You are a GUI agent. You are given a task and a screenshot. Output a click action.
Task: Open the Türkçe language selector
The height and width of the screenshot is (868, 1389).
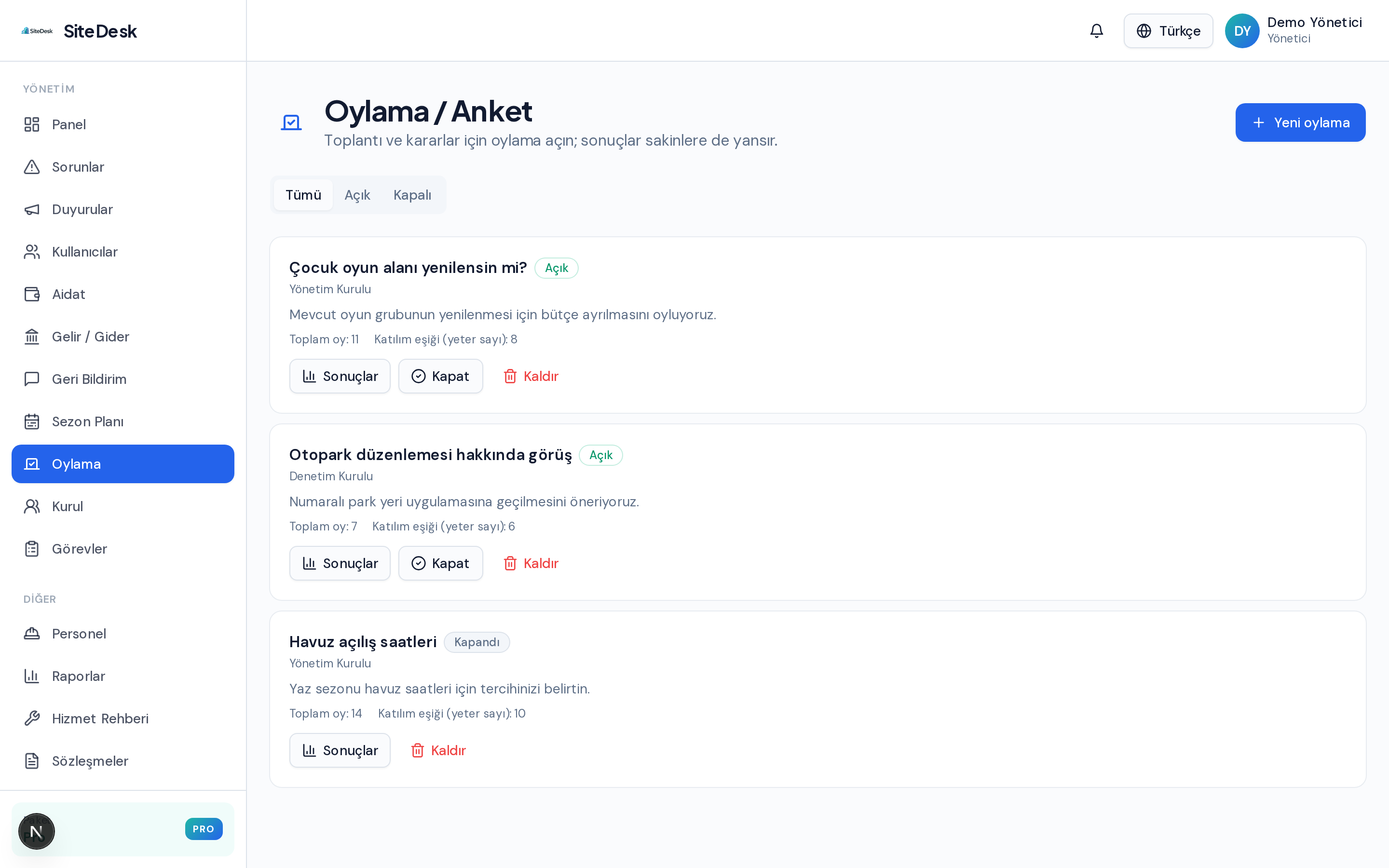(1168, 31)
